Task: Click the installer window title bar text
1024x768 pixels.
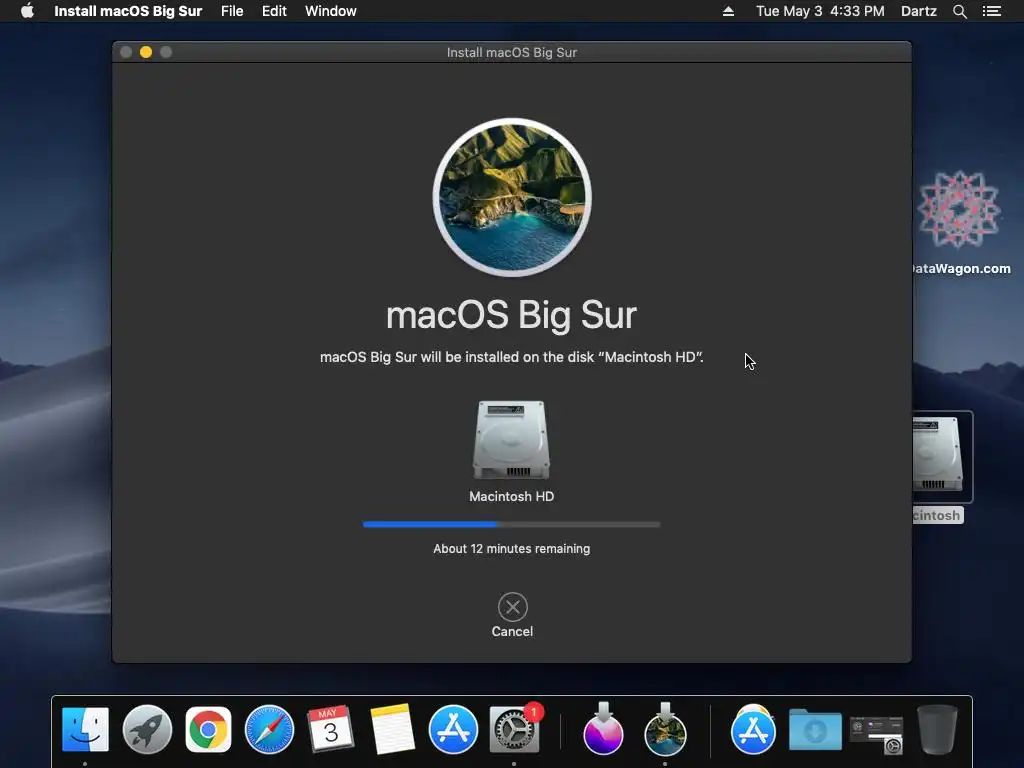Action: click(x=511, y=52)
